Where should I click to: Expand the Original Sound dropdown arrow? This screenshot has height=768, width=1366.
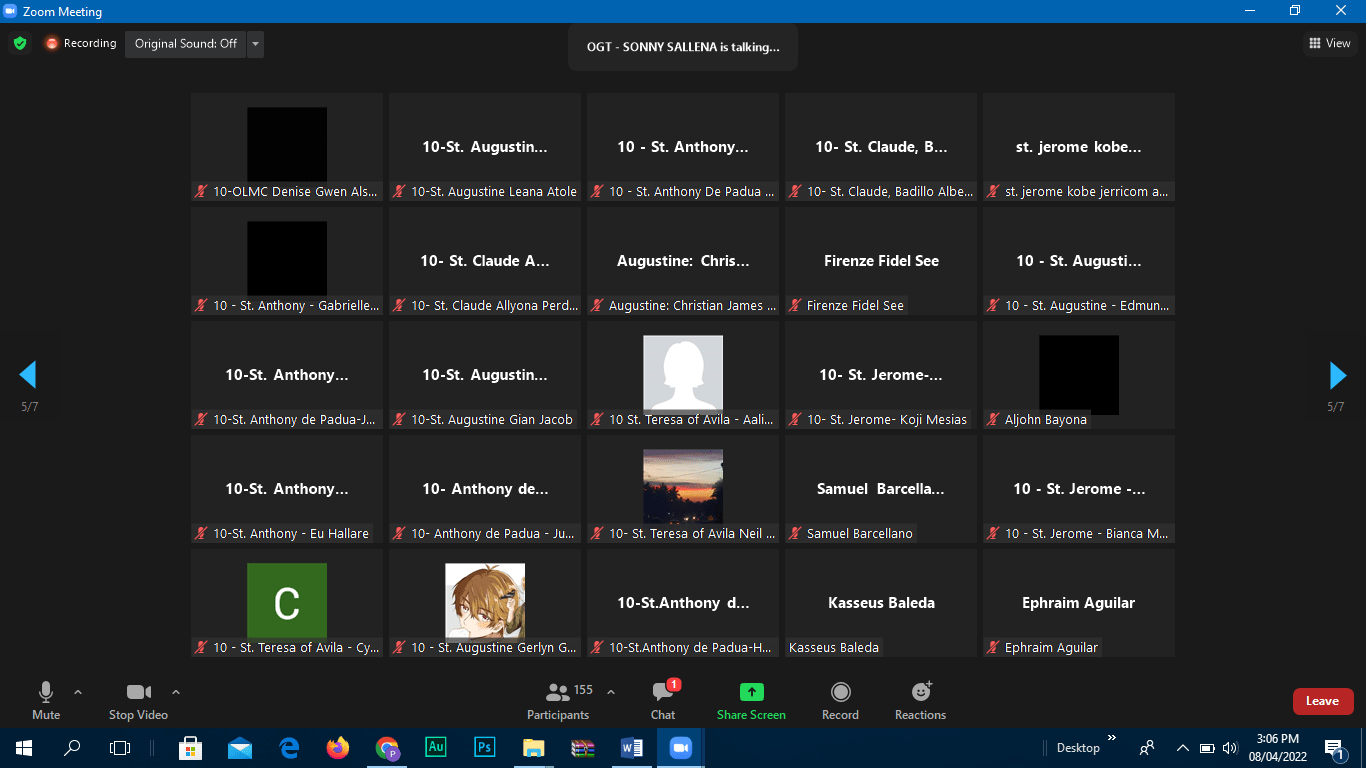tap(255, 44)
